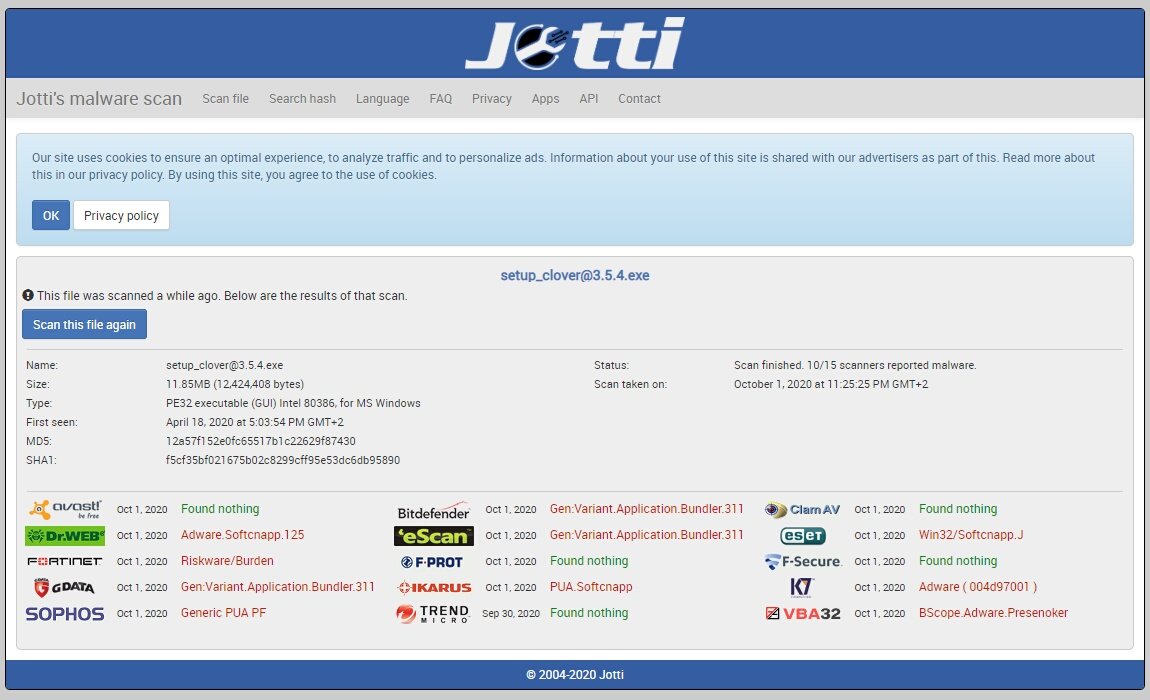
Task: Click F-Secure's Found nothing result
Action: click(x=958, y=561)
